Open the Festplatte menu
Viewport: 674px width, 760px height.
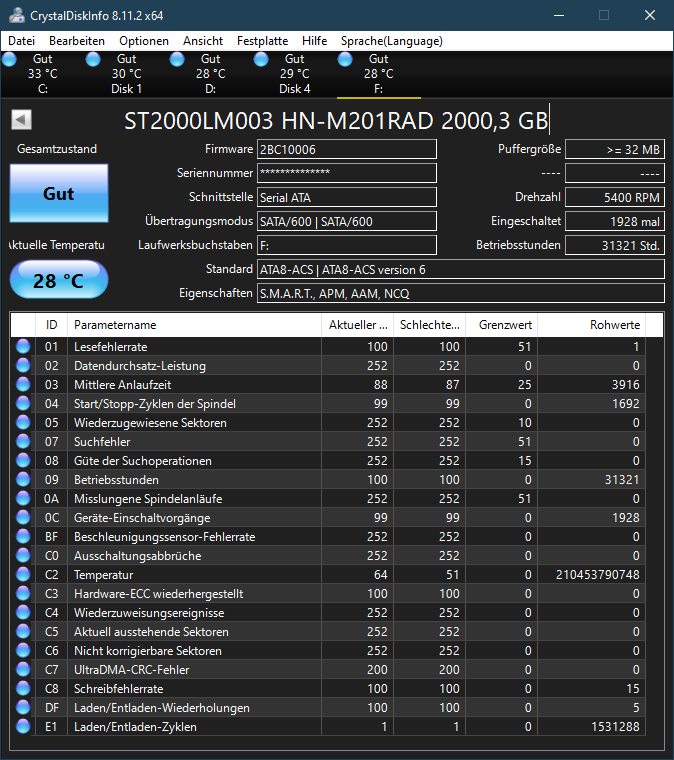click(x=262, y=41)
